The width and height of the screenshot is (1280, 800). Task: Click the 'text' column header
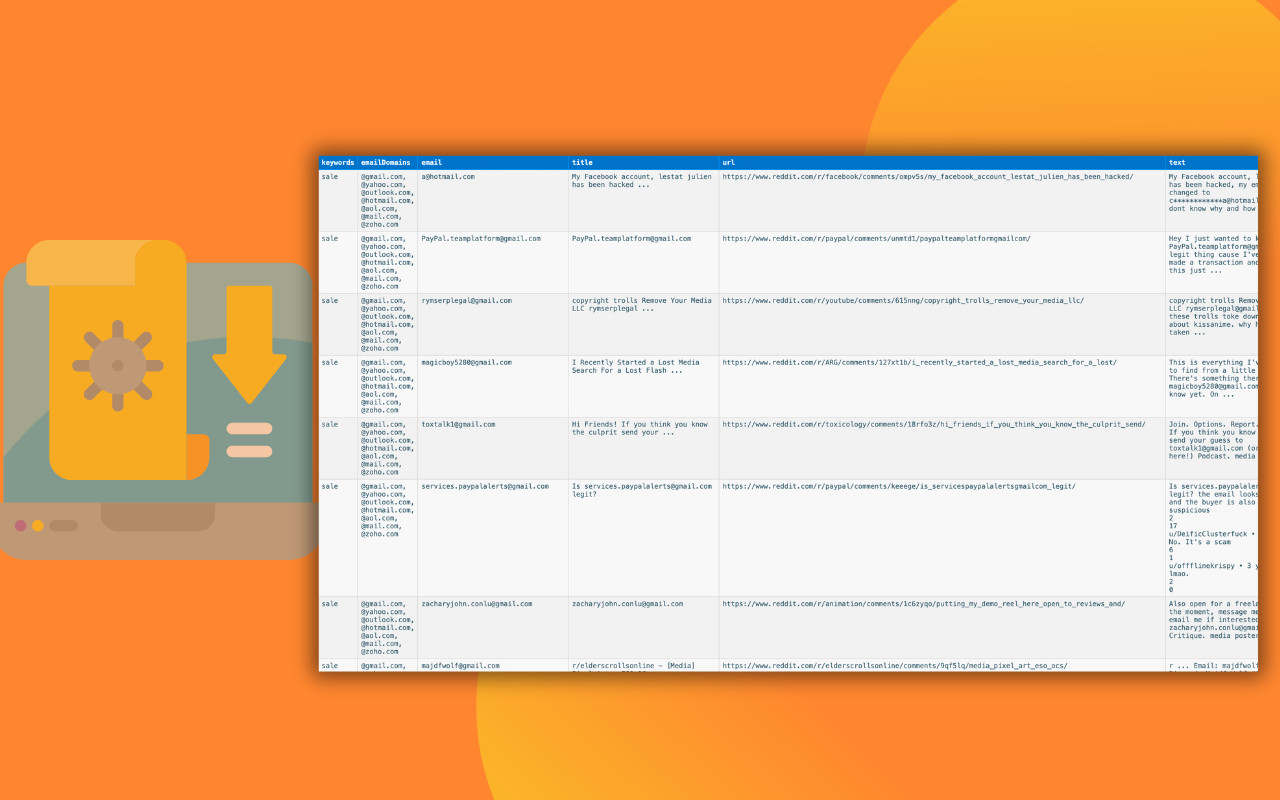point(1212,162)
